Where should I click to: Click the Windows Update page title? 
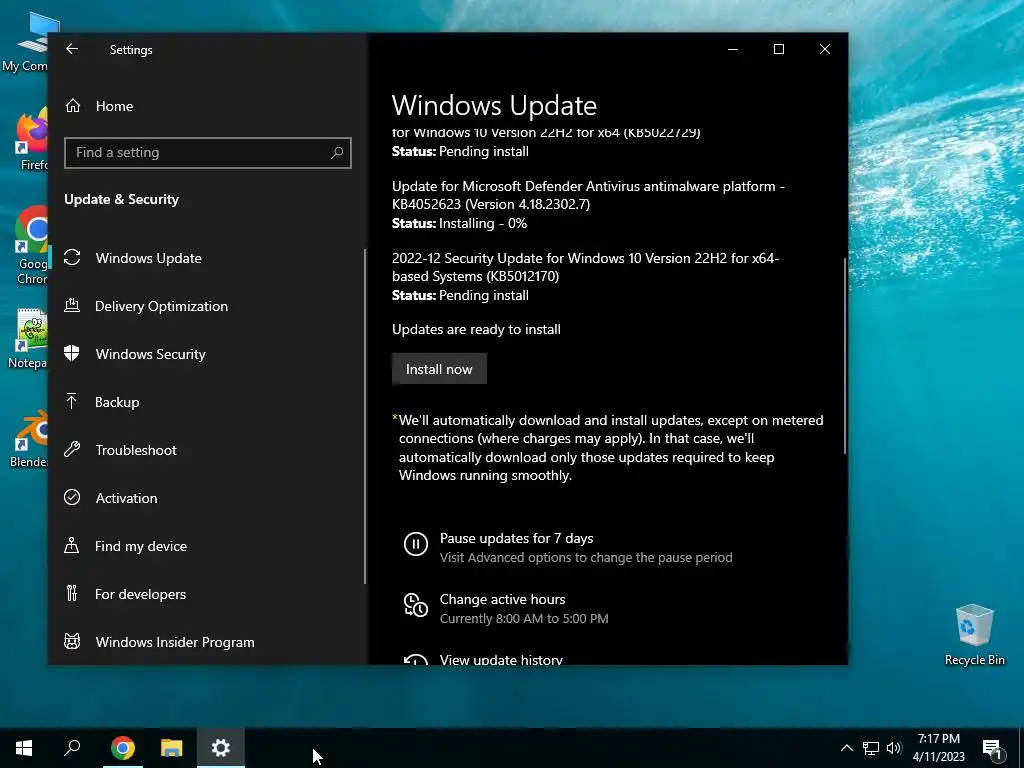(x=494, y=105)
